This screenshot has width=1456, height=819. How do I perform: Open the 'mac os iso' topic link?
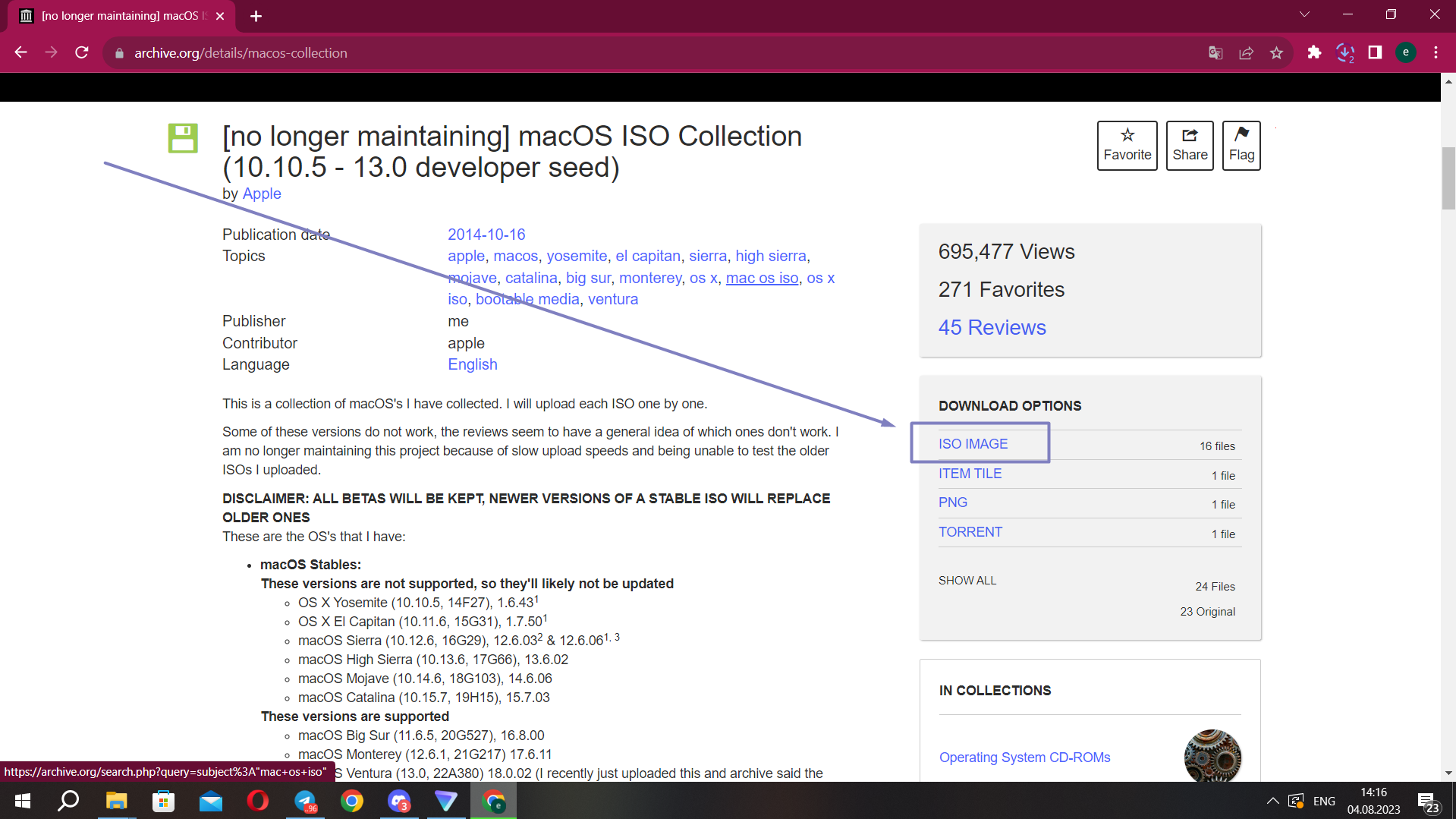tap(762, 278)
